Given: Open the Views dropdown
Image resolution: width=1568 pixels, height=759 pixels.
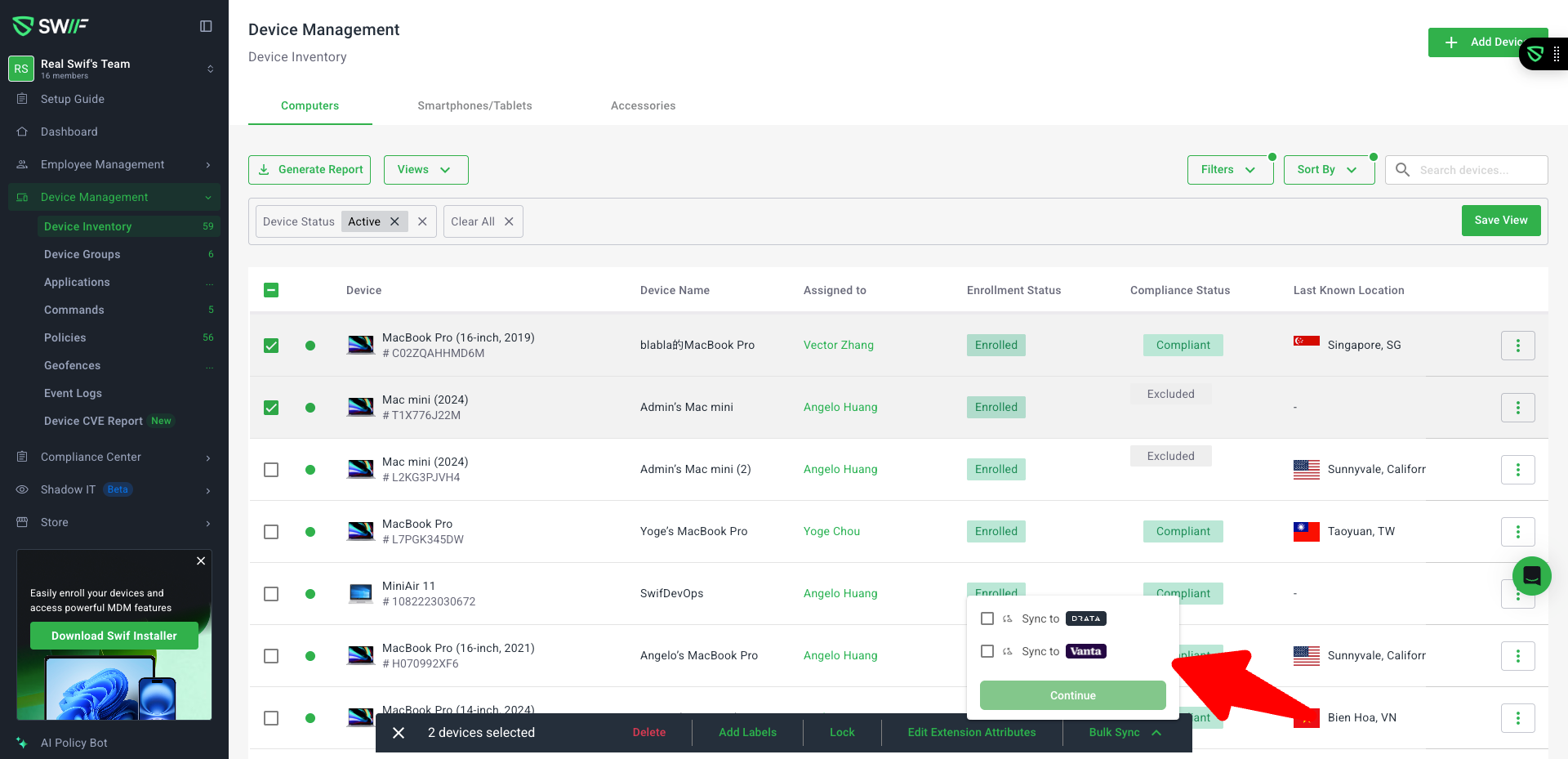Looking at the screenshot, I should 425,170.
